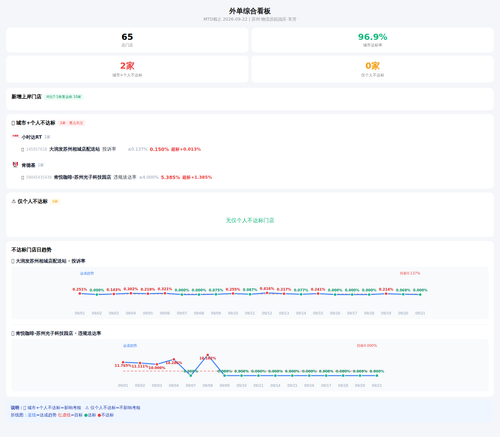Viewport: 500px width, 437px height.
Task: Click the 96.9% city compliance rate value
Action: click(x=373, y=37)
